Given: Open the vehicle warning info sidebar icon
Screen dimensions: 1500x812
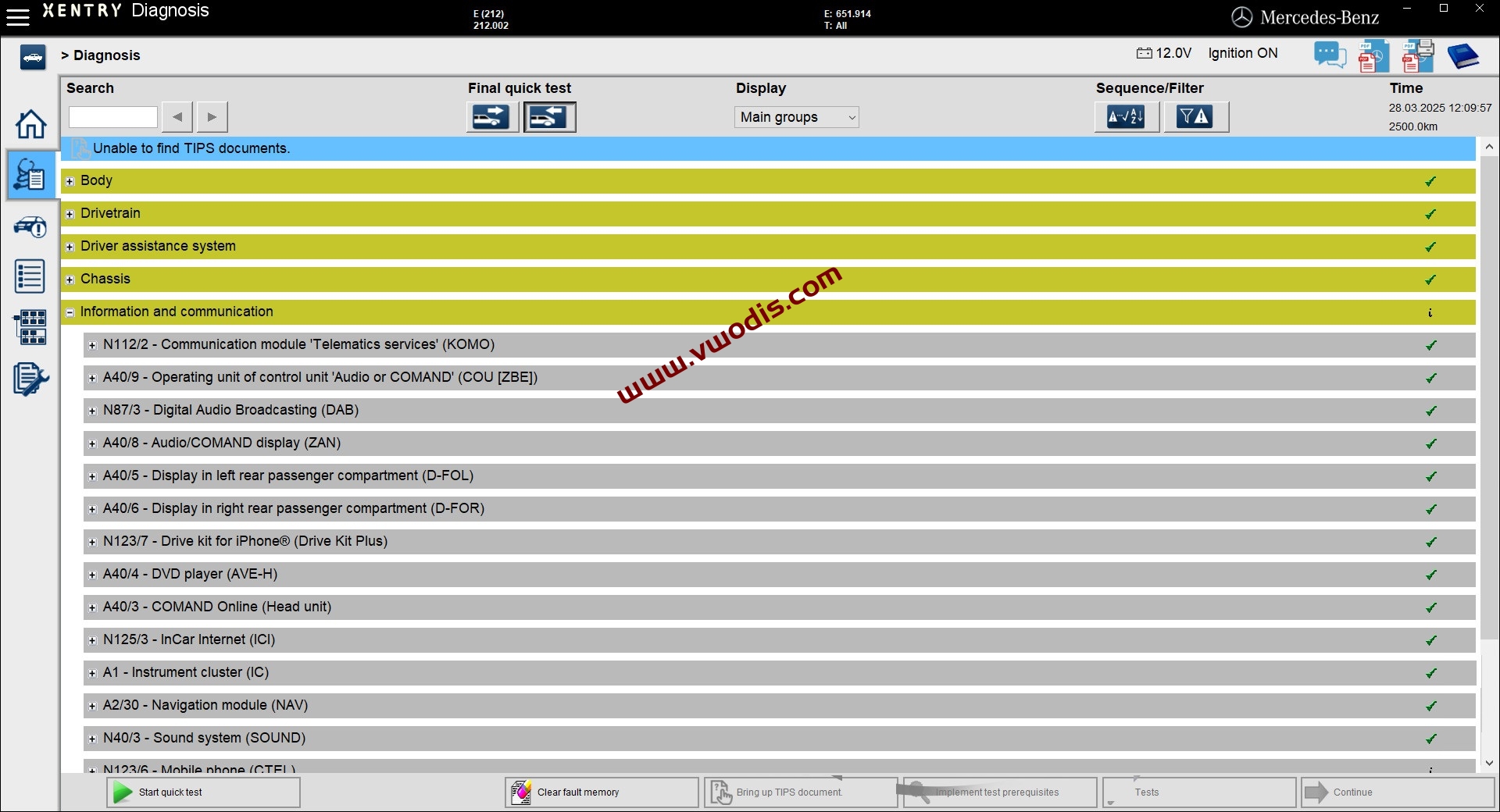Looking at the screenshot, I should tap(30, 226).
